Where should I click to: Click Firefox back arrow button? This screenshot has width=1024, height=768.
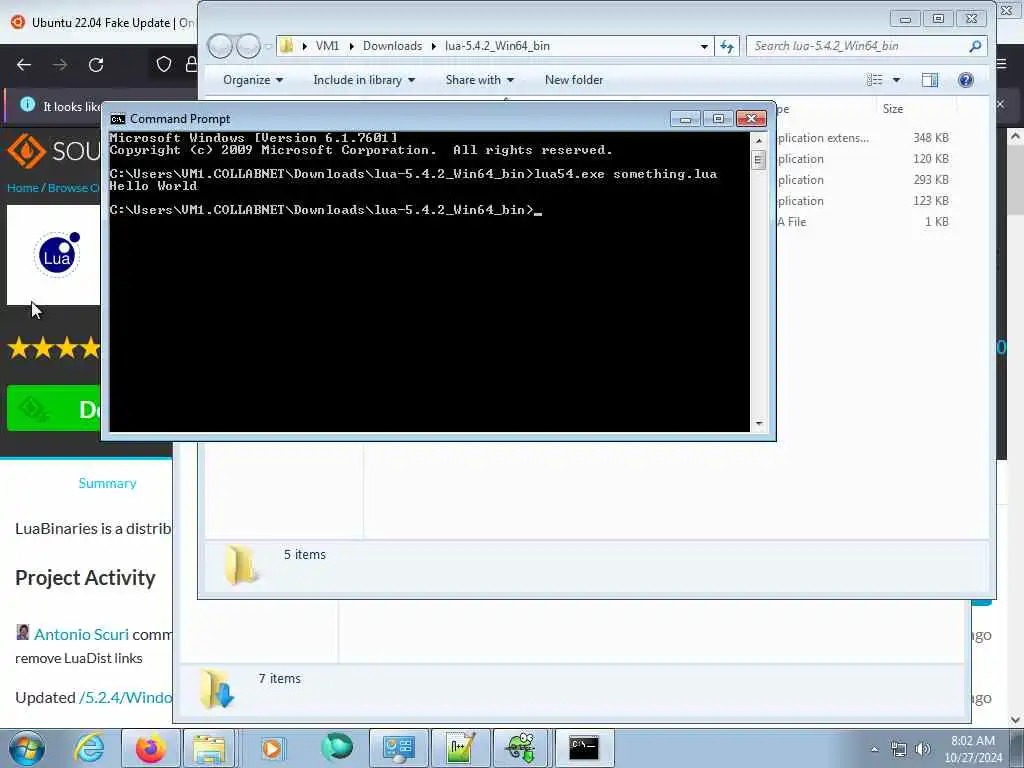click(24, 65)
